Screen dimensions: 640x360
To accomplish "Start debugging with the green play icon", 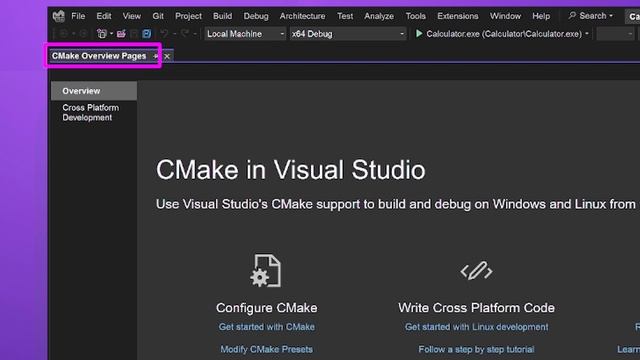I will click(419, 33).
